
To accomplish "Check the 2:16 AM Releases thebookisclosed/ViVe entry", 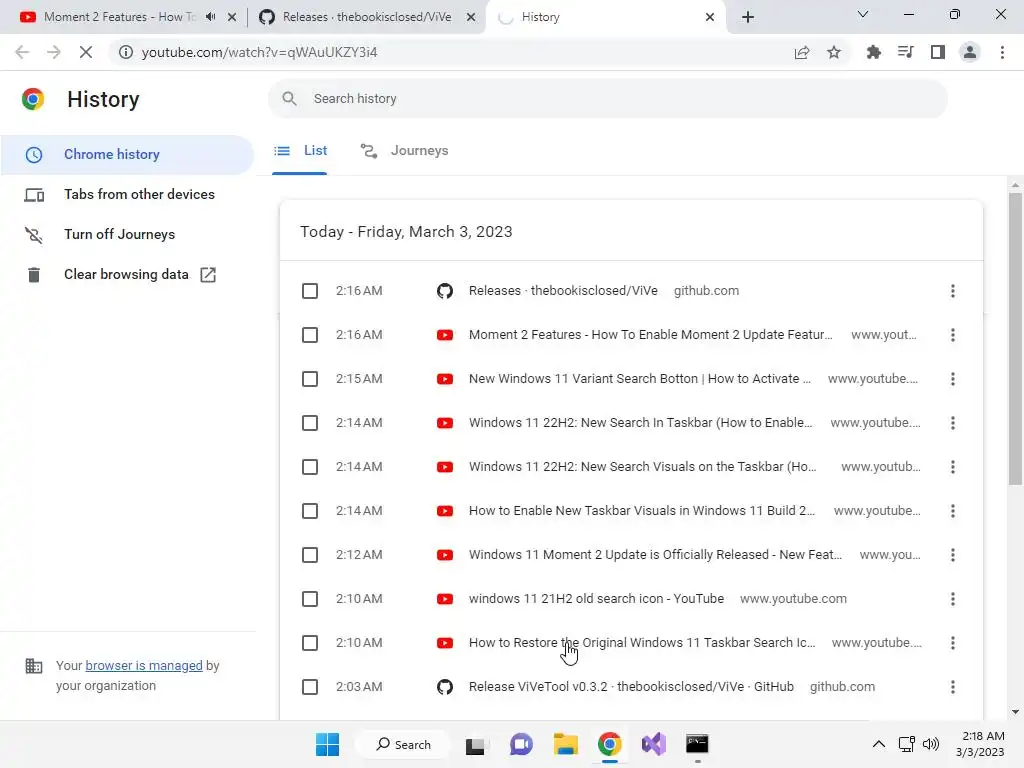I will coord(310,291).
